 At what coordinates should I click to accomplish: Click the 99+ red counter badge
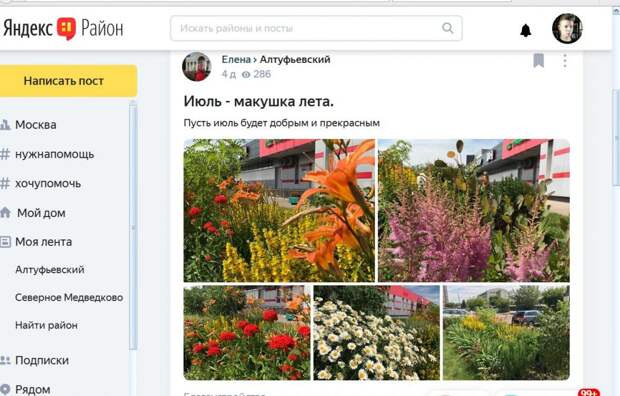589,392
